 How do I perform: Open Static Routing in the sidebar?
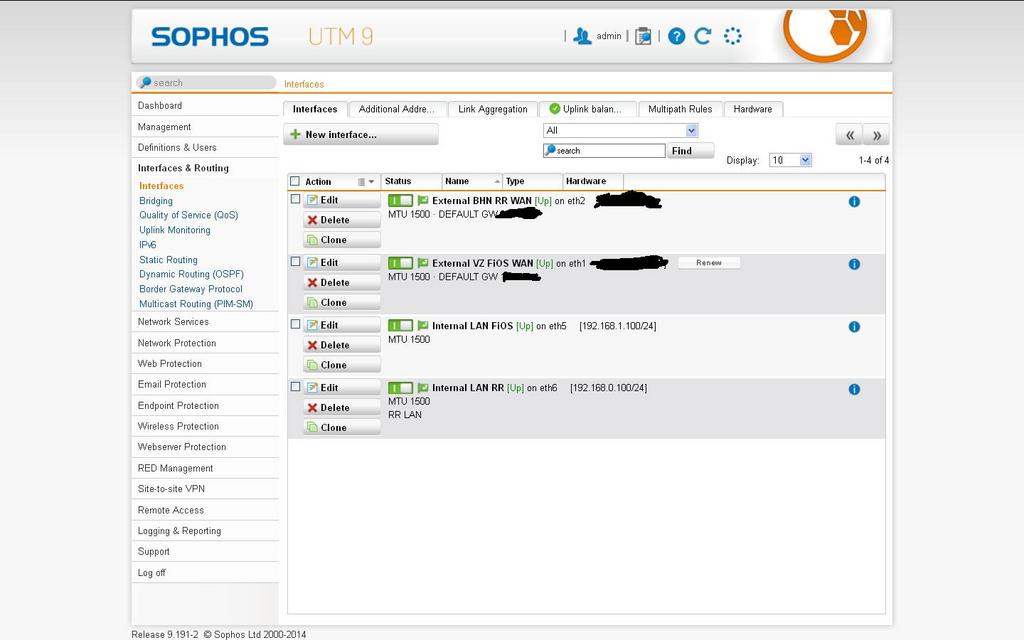(168, 260)
